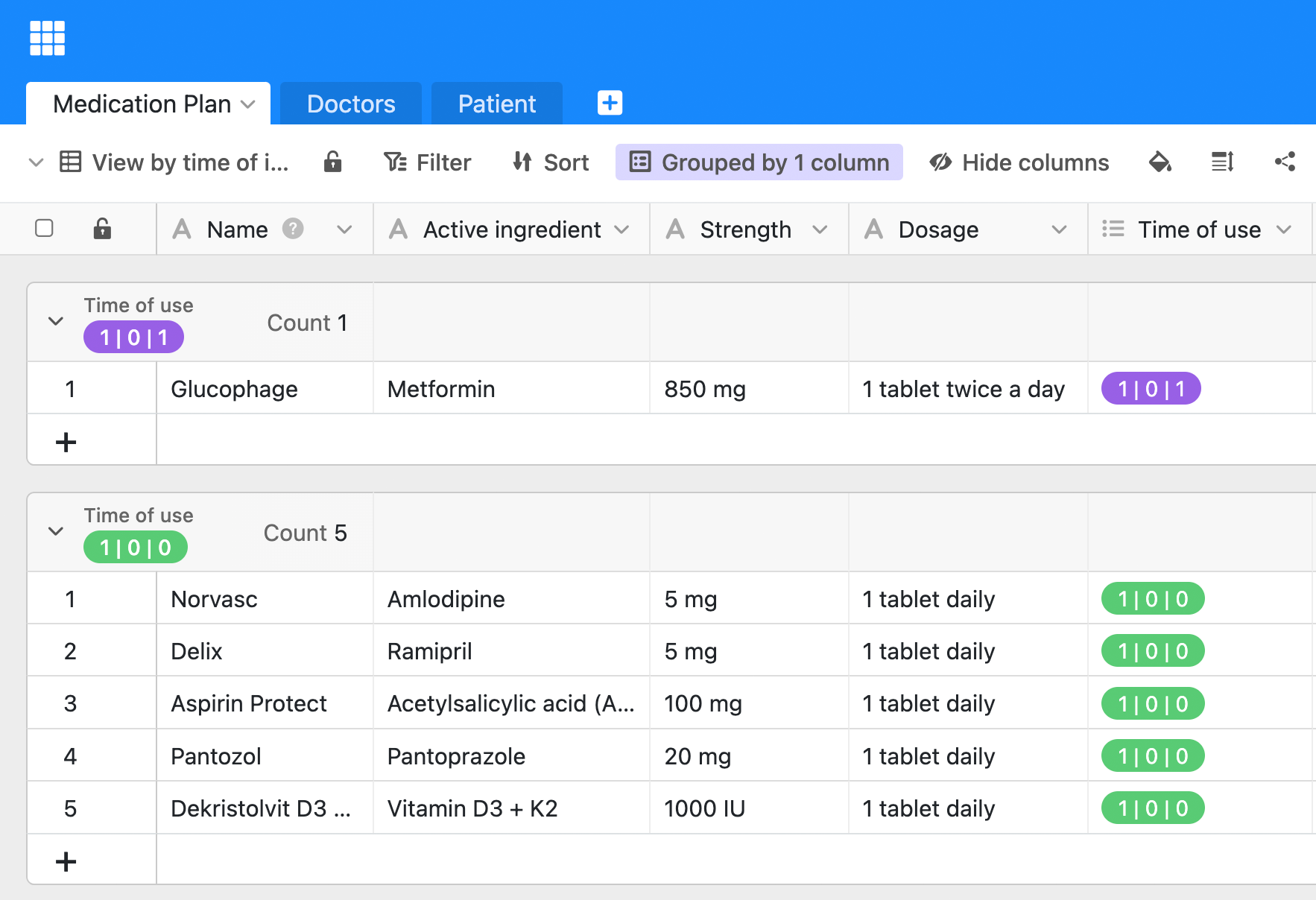Select the Aspirin Protect cell
This screenshot has height=900, width=1316.
click(x=265, y=703)
